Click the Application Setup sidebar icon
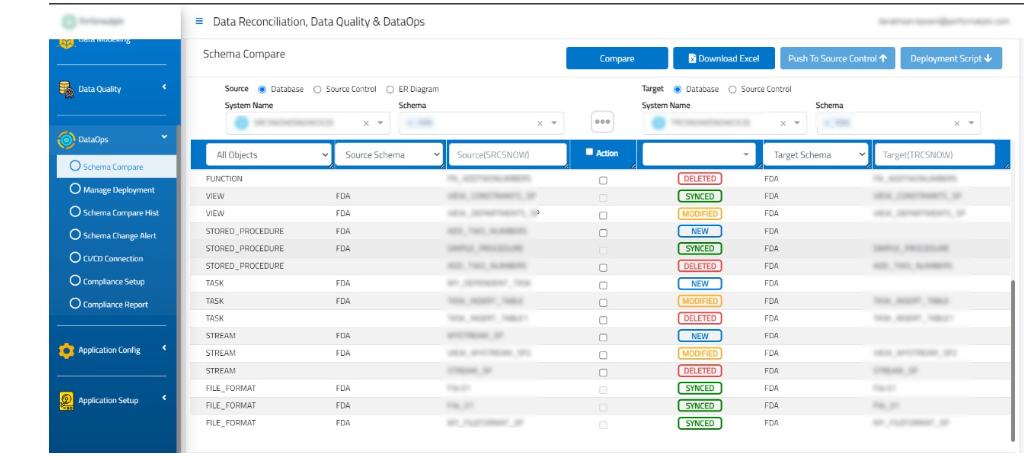The image size is (1032, 460). (x=66, y=401)
